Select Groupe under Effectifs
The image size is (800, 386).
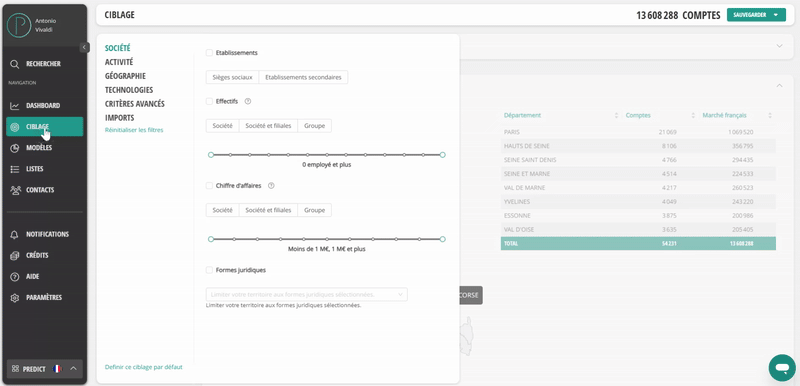314,126
